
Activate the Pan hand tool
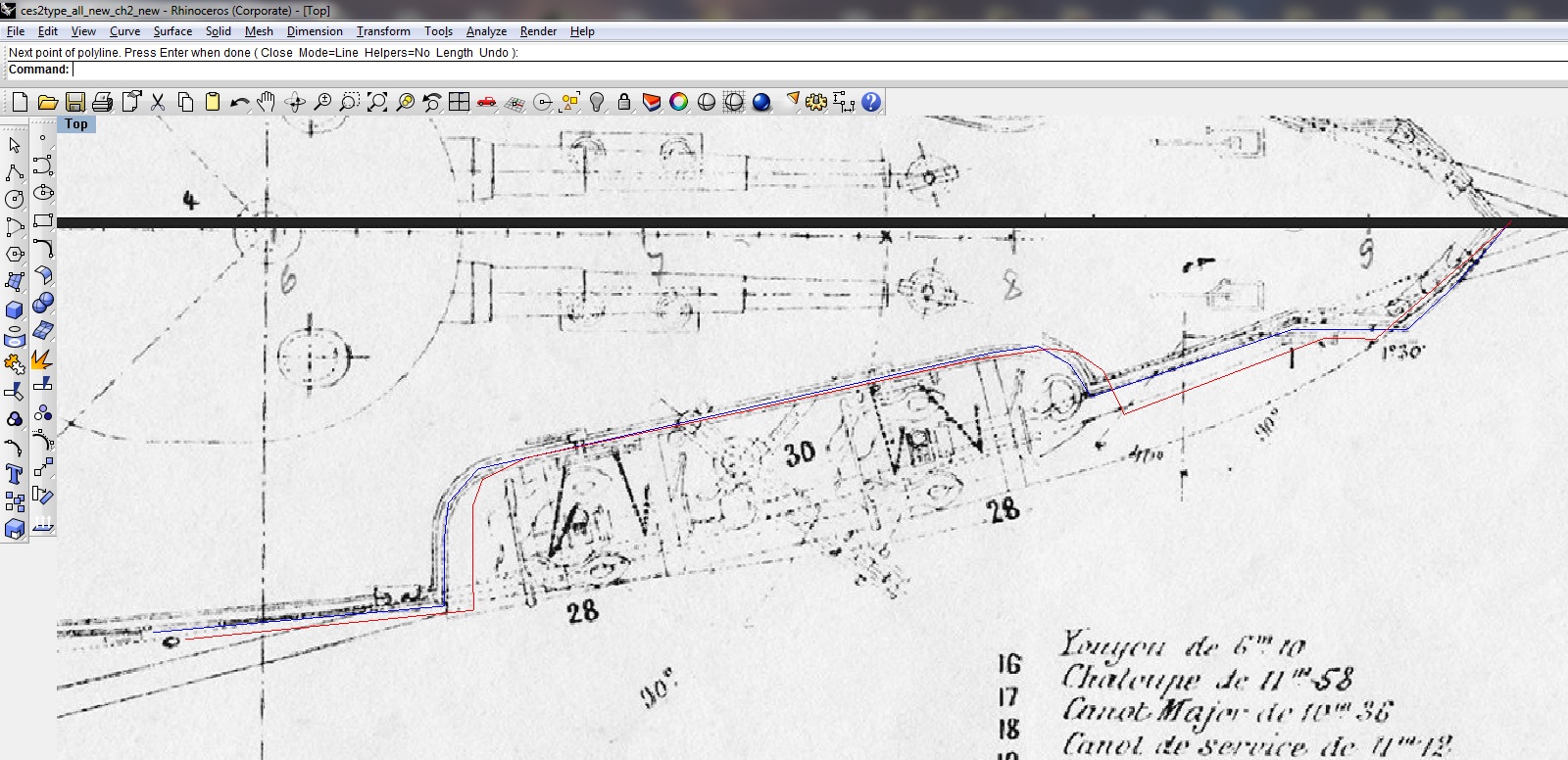267,102
